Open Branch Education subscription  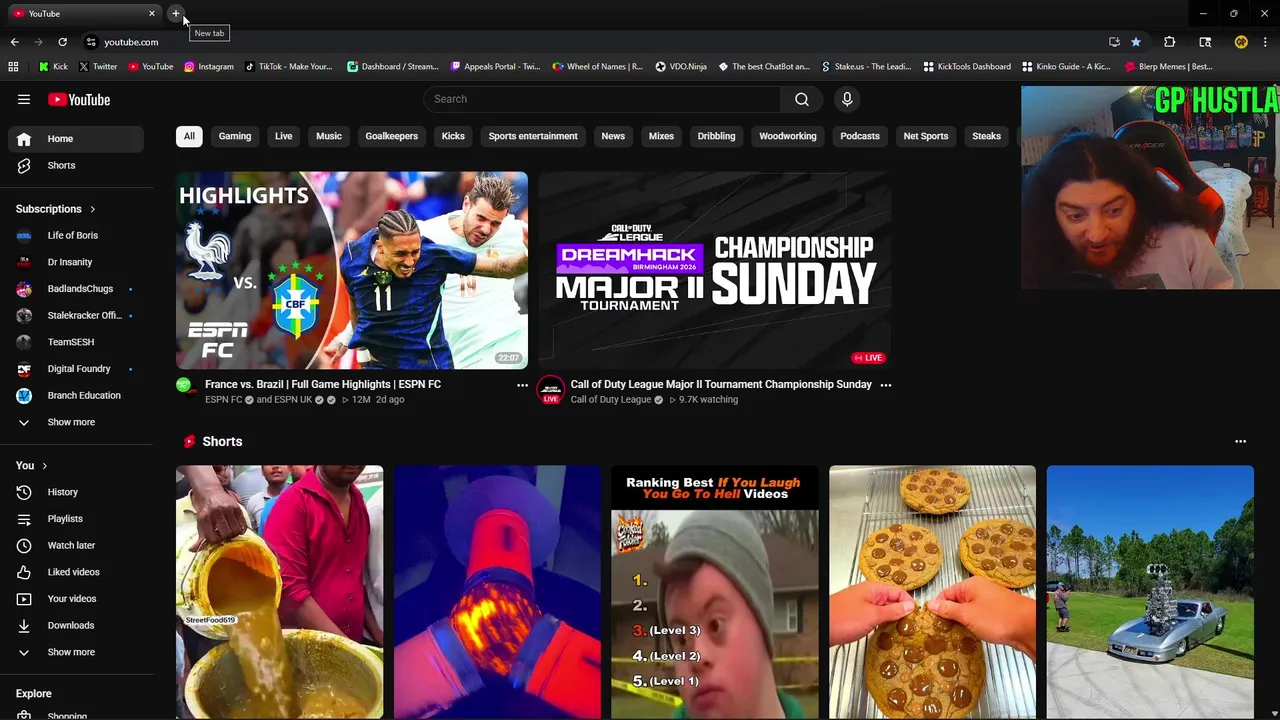pyautogui.click(x=76, y=395)
